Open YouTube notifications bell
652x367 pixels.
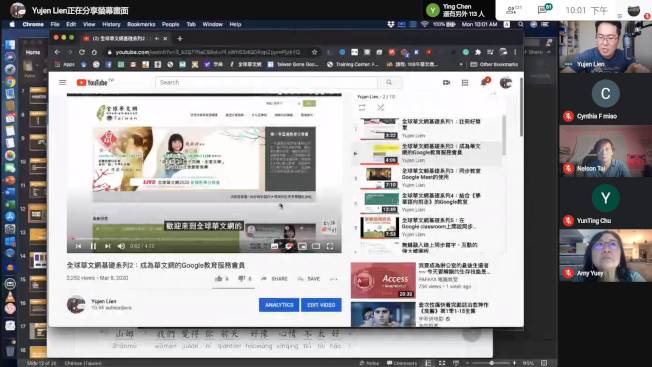coord(484,83)
